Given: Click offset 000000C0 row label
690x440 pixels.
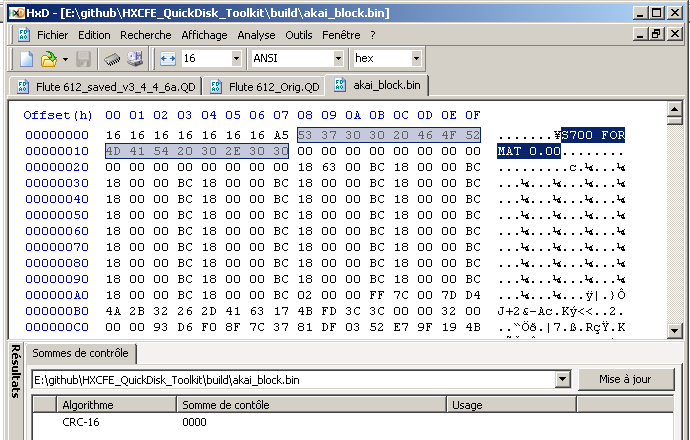Looking at the screenshot, I should [57, 327].
